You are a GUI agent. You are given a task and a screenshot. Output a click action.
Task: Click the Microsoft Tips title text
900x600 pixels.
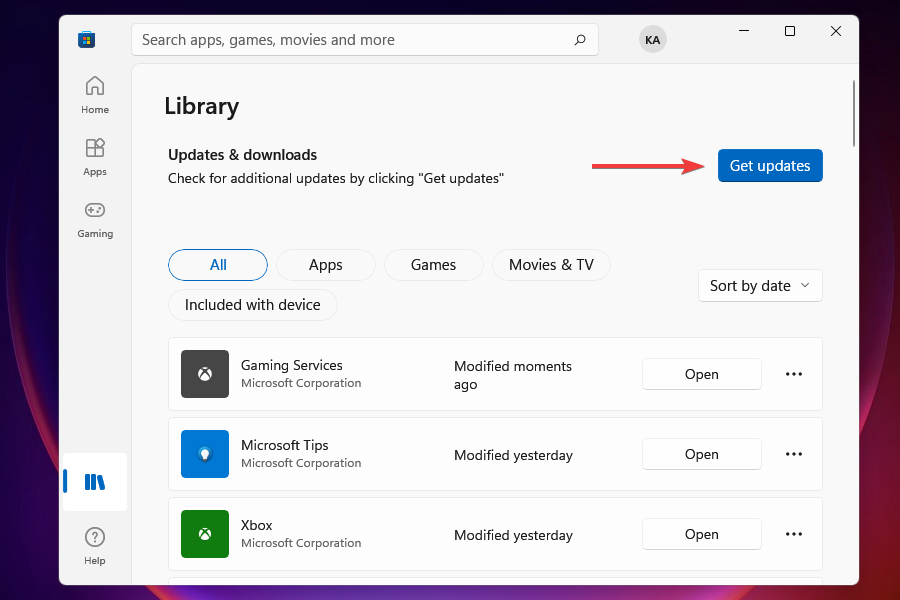[285, 445]
